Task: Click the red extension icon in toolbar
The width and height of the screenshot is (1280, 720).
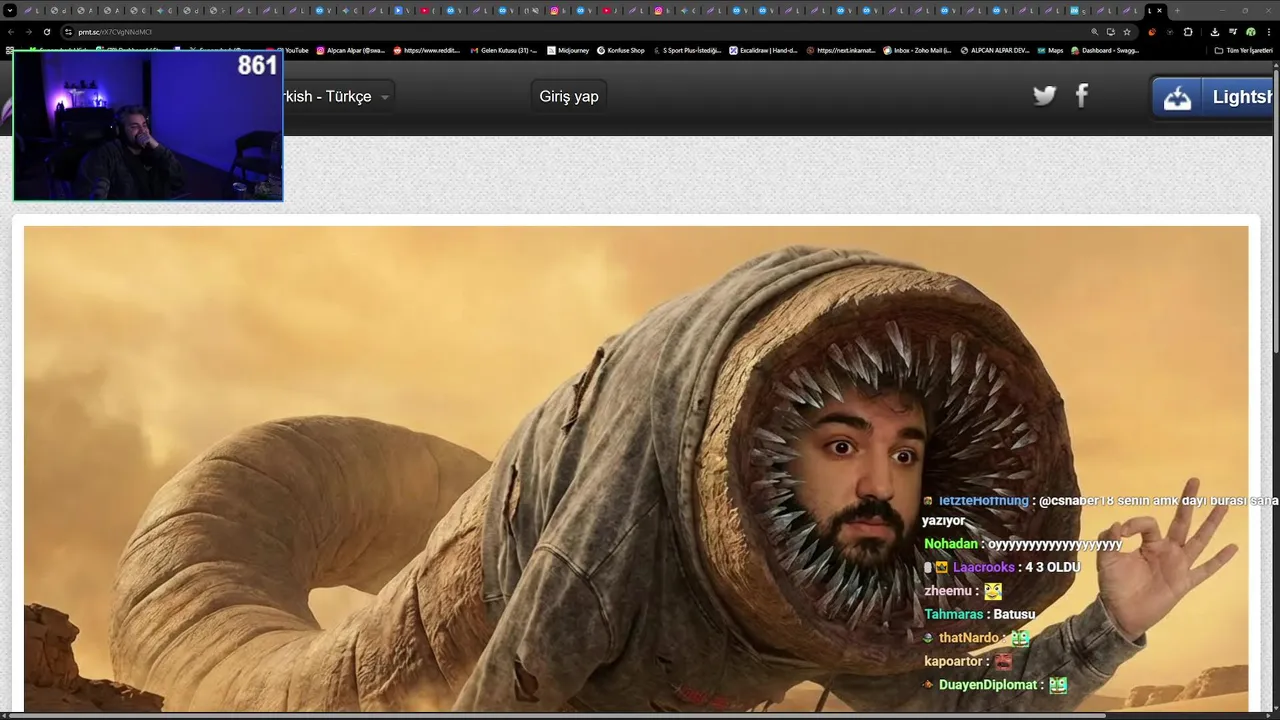Action: click(x=1153, y=32)
